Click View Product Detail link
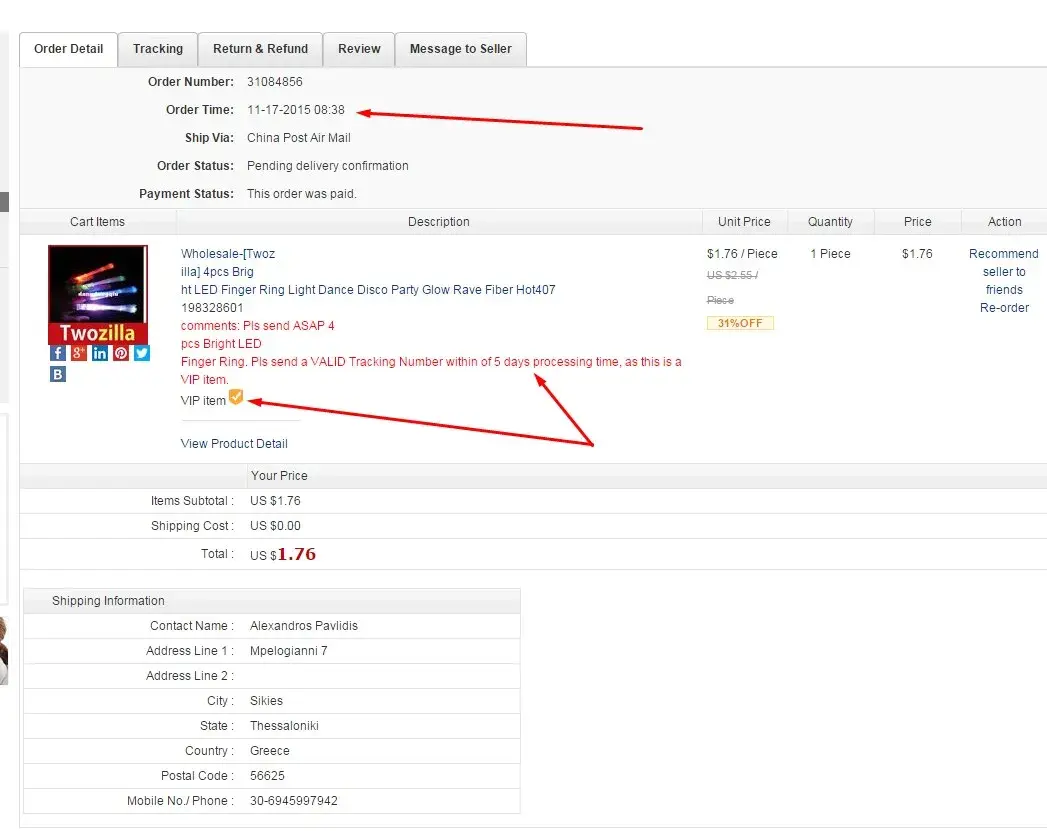Screen dimensions: 1047x831 click(234, 444)
